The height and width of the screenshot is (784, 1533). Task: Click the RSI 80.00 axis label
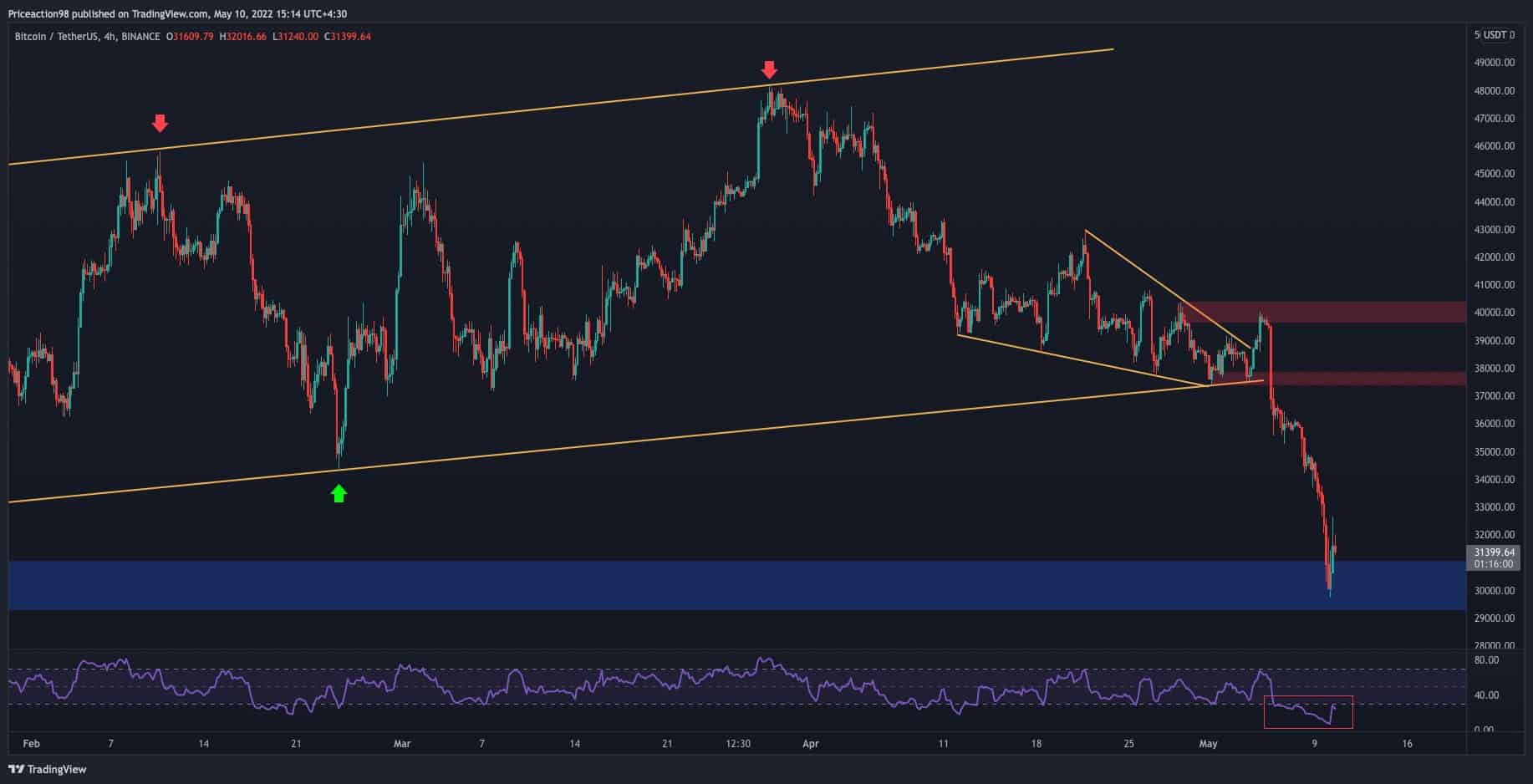pyautogui.click(x=1486, y=660)
